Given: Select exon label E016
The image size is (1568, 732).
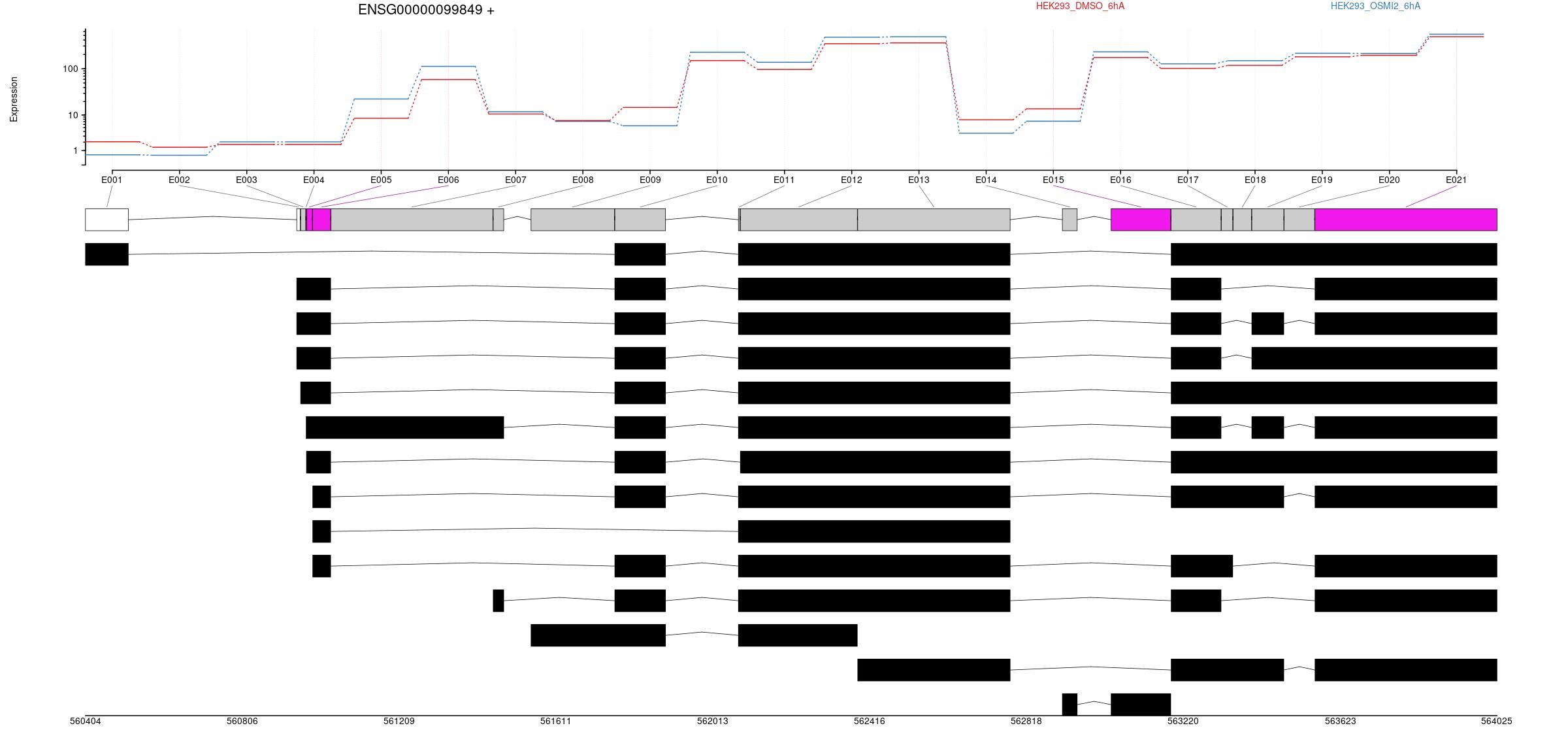Looking at the screenshot, I should pyautogui.click(x=1120, y=180).
